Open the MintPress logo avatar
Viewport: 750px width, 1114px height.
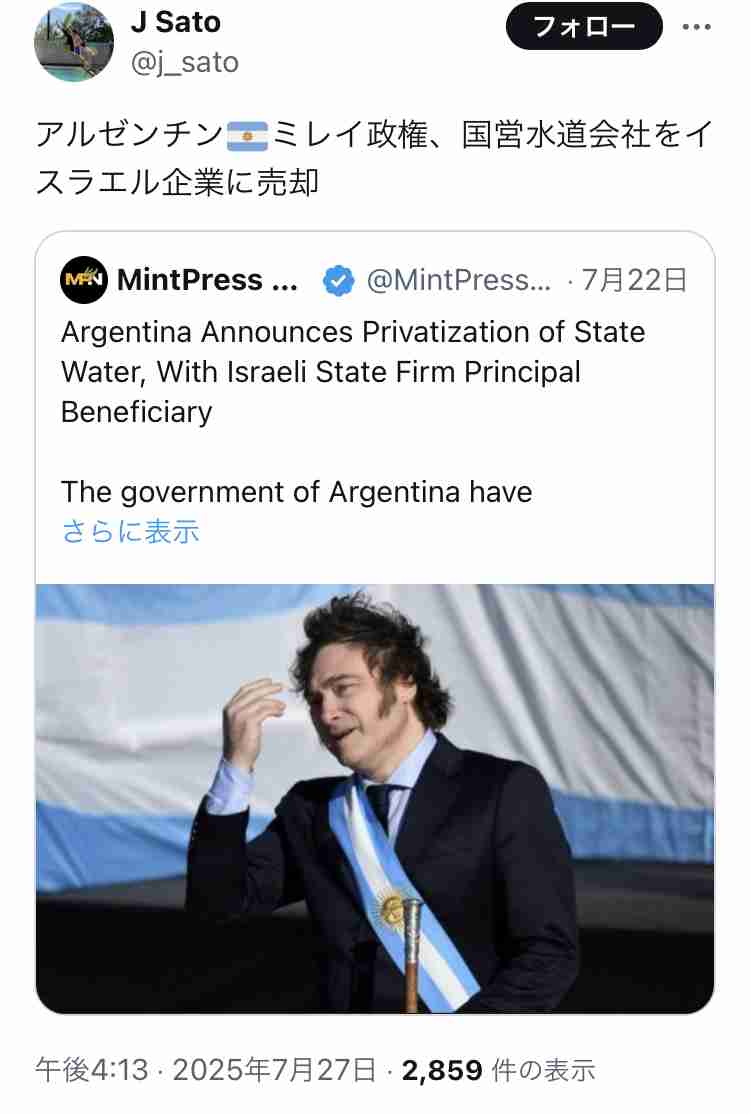(x=84, y=280)
